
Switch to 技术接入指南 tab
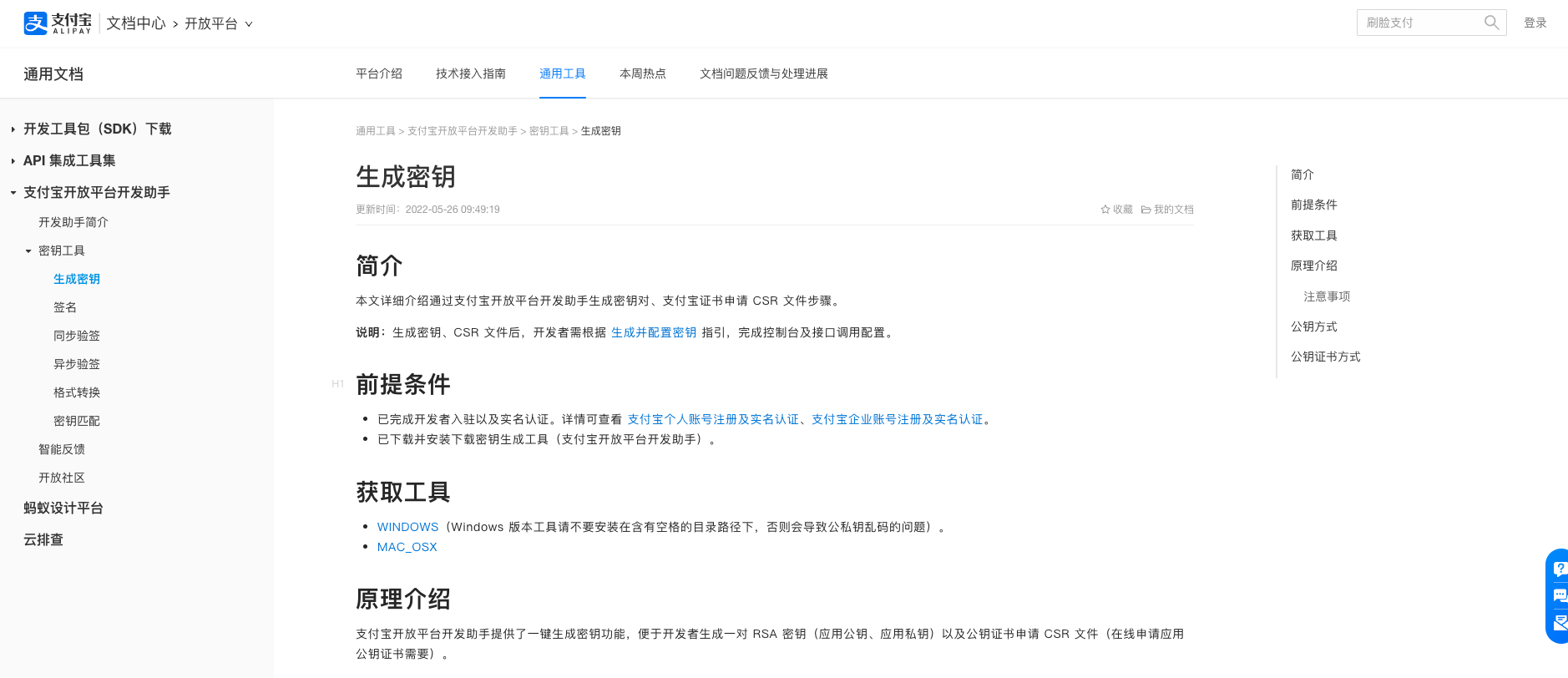click(x=471, y=73)
